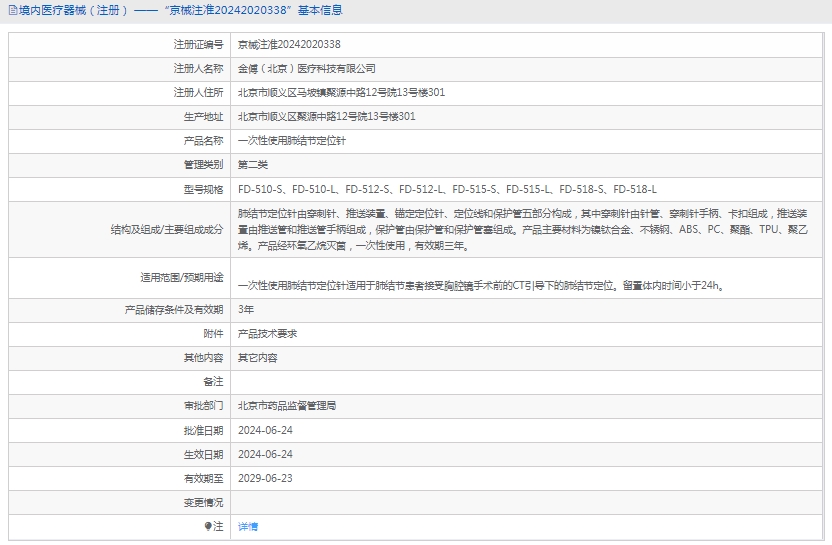Click approving department 北京市药品监督管理局

287,406
